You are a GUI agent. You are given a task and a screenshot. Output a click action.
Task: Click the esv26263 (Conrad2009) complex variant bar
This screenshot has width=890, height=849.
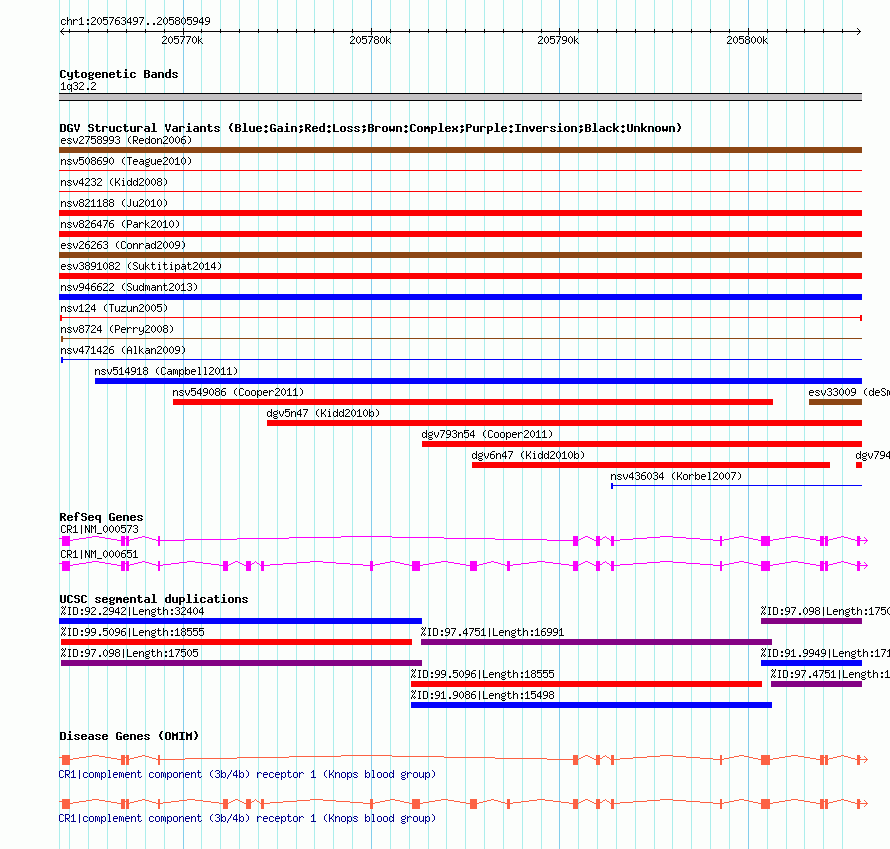[x=460, y=255]
